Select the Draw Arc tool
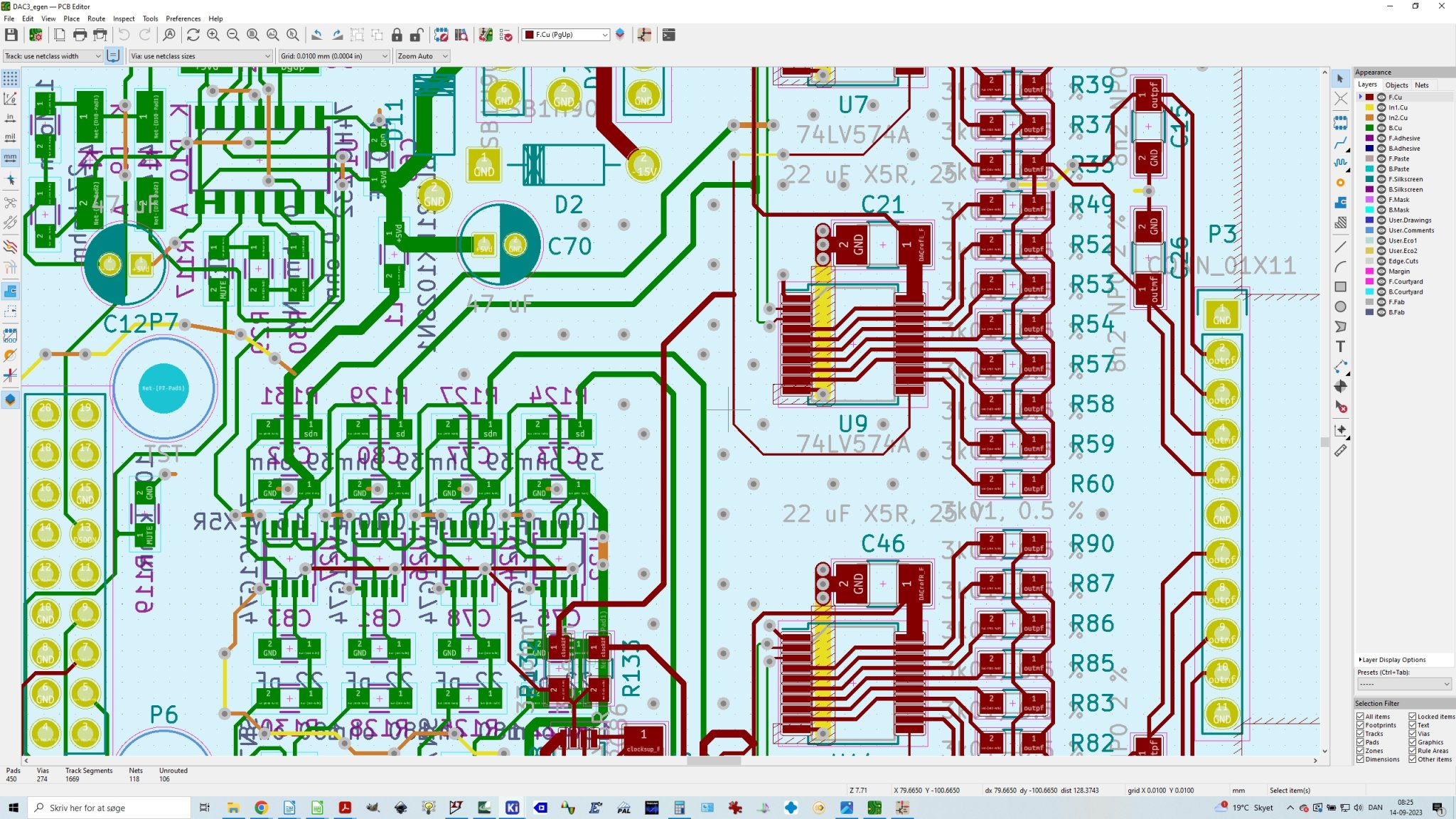This screenshot has height=819, width=1456. (x=1340, y=267)
